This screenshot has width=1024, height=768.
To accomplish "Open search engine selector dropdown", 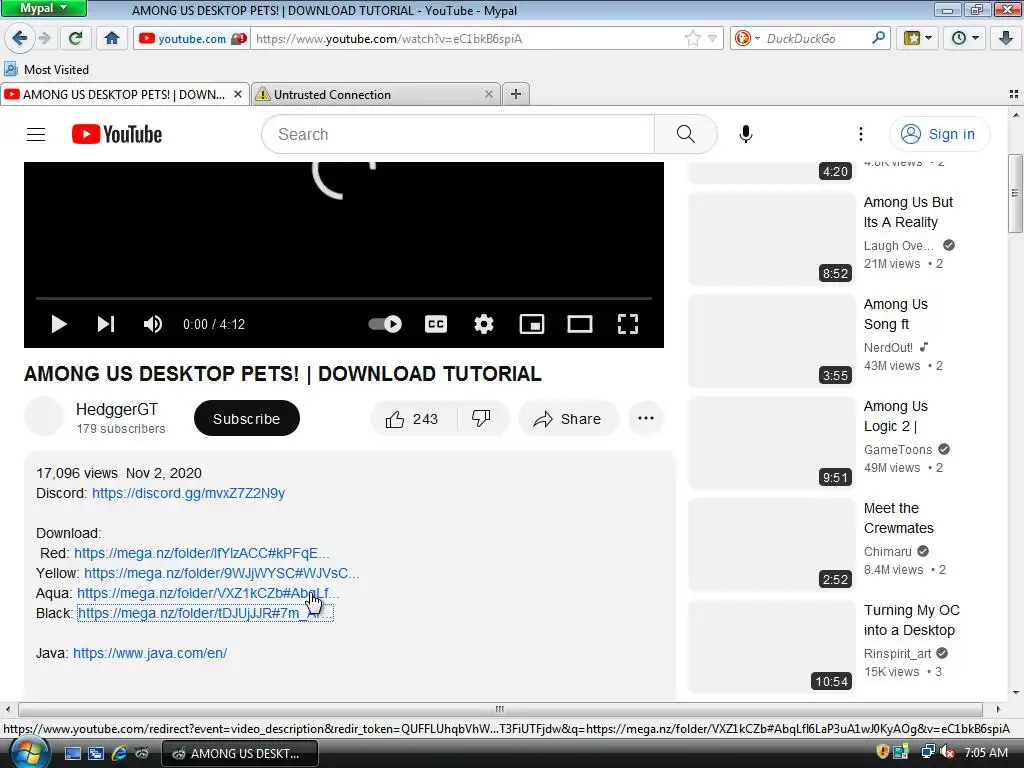I will (x=748, y=39).
